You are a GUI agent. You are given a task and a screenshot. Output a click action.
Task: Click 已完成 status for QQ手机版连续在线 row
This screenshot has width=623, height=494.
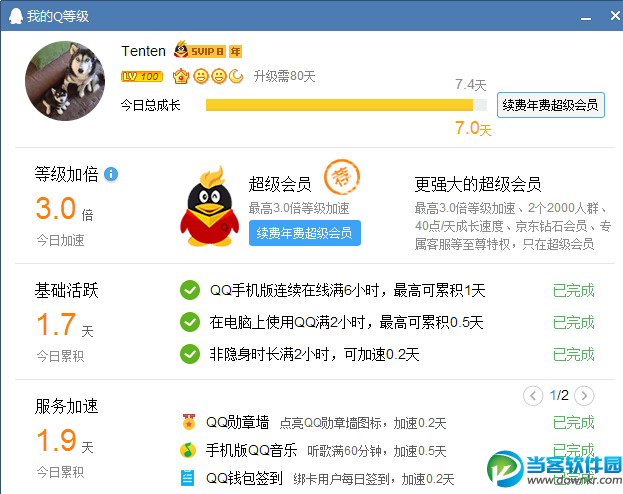pyautogui.click(x=574, y=291)
